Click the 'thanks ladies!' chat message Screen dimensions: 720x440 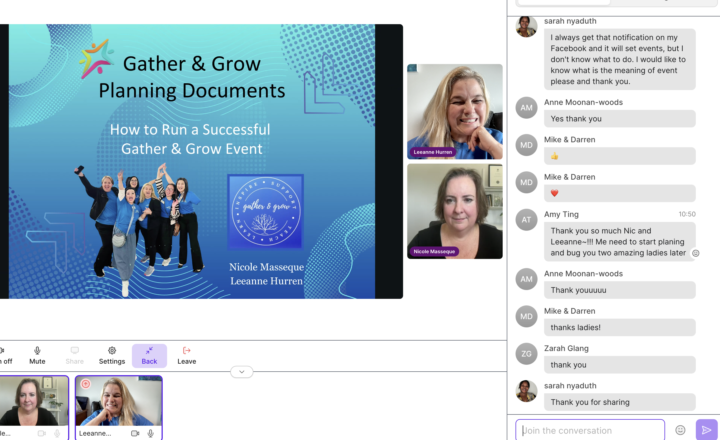[619, 327]
